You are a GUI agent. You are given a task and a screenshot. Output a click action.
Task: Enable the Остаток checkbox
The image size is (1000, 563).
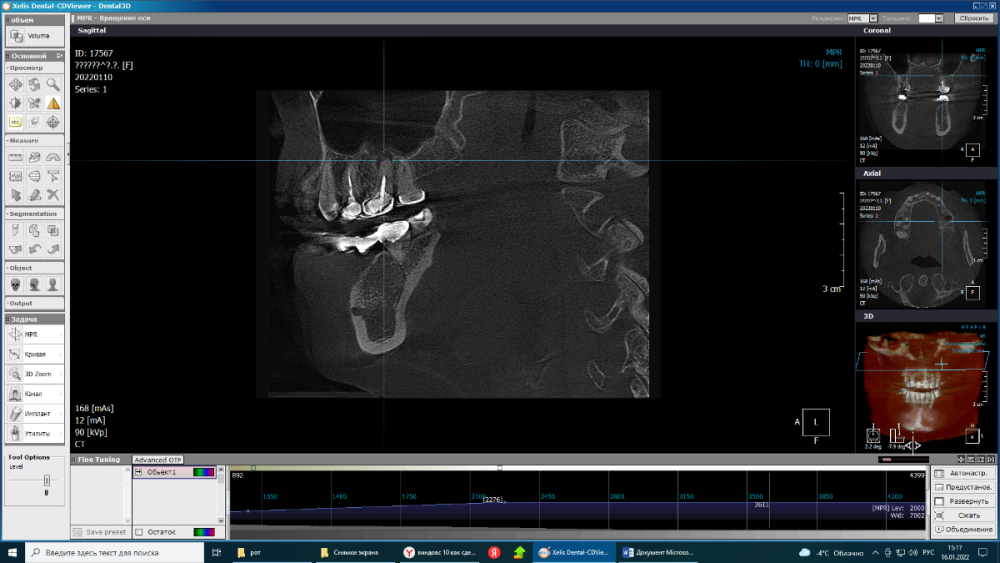139,532
